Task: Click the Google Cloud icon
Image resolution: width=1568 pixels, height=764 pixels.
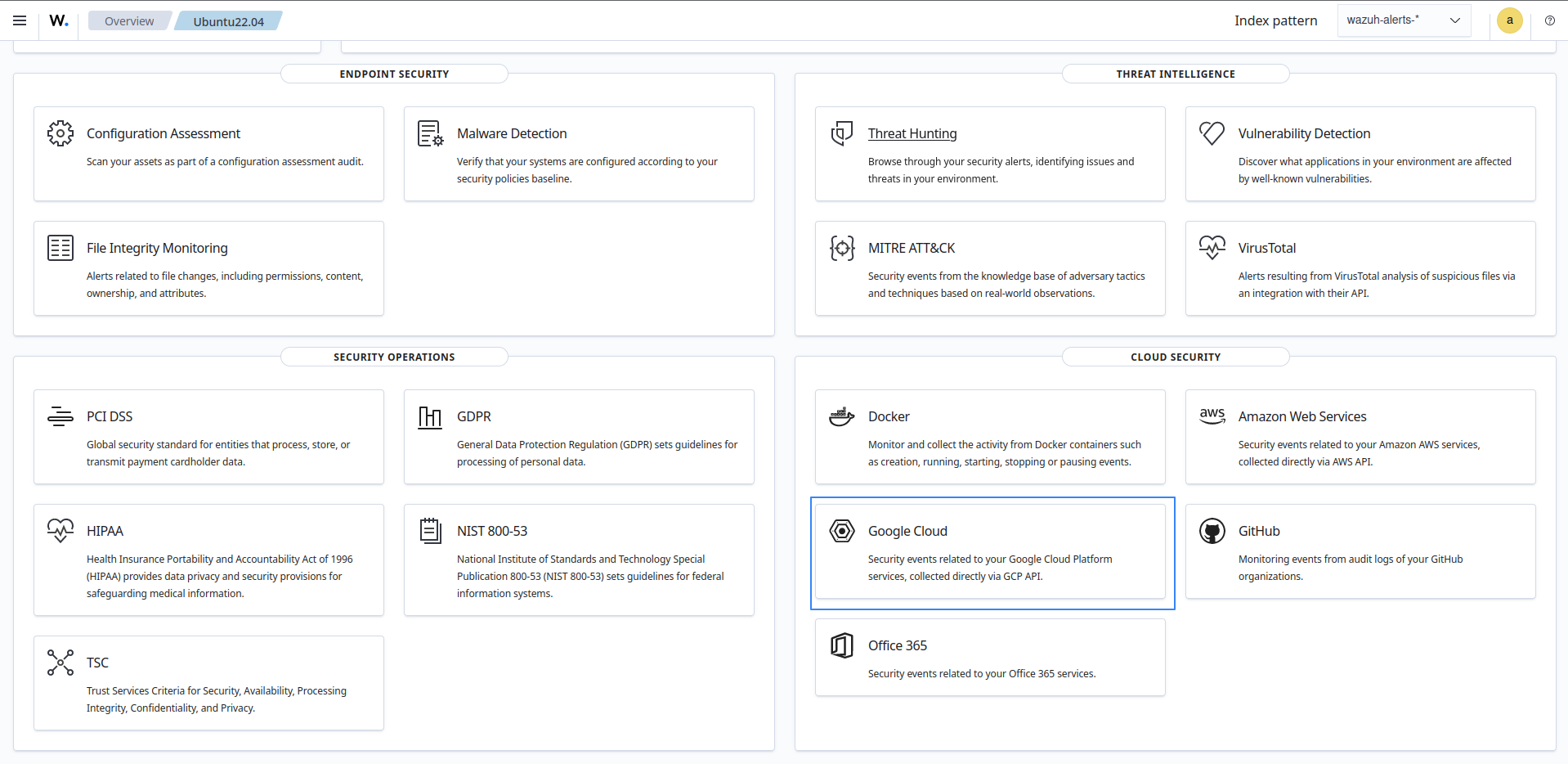Action: 841,530
